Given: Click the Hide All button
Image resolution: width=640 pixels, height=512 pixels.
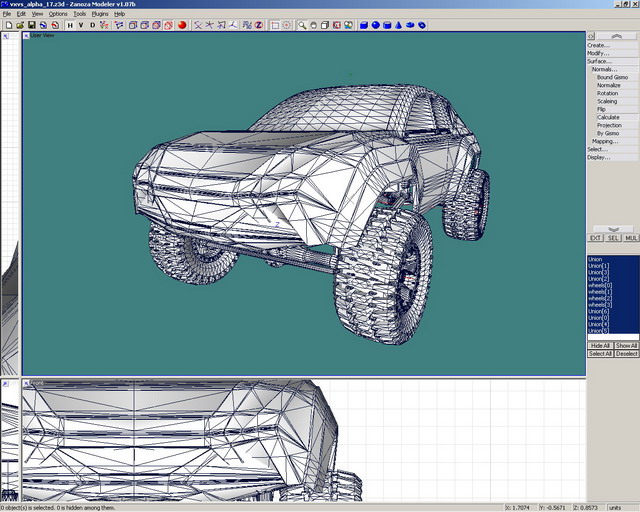Looking at the screenshot, I should 599,346.
